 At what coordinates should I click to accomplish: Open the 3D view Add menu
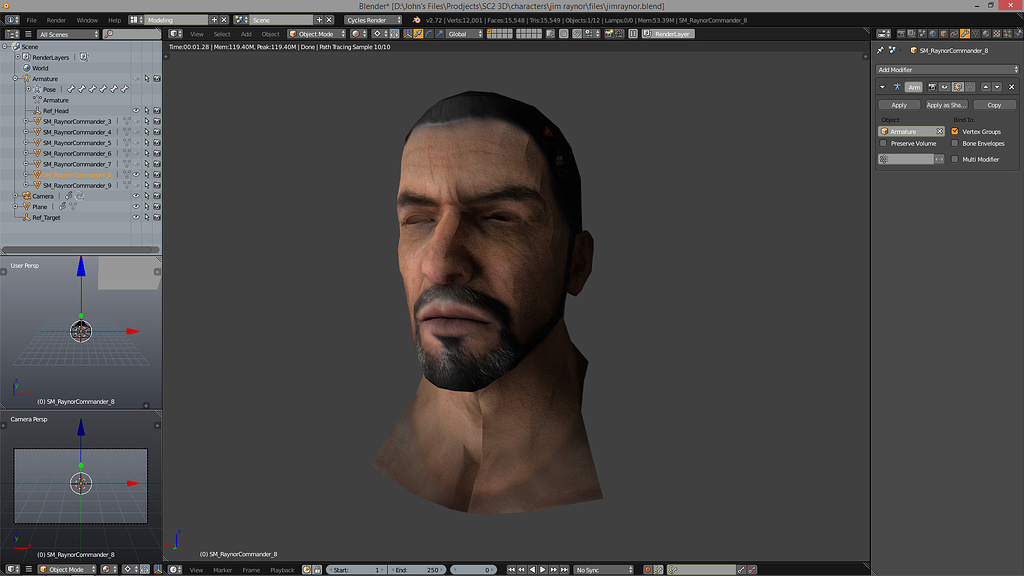coord(246,34)
